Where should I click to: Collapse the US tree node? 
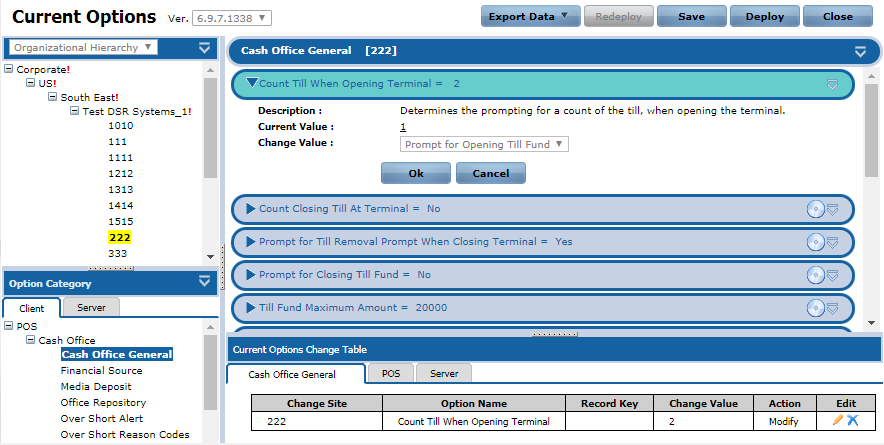pos(30,83)
